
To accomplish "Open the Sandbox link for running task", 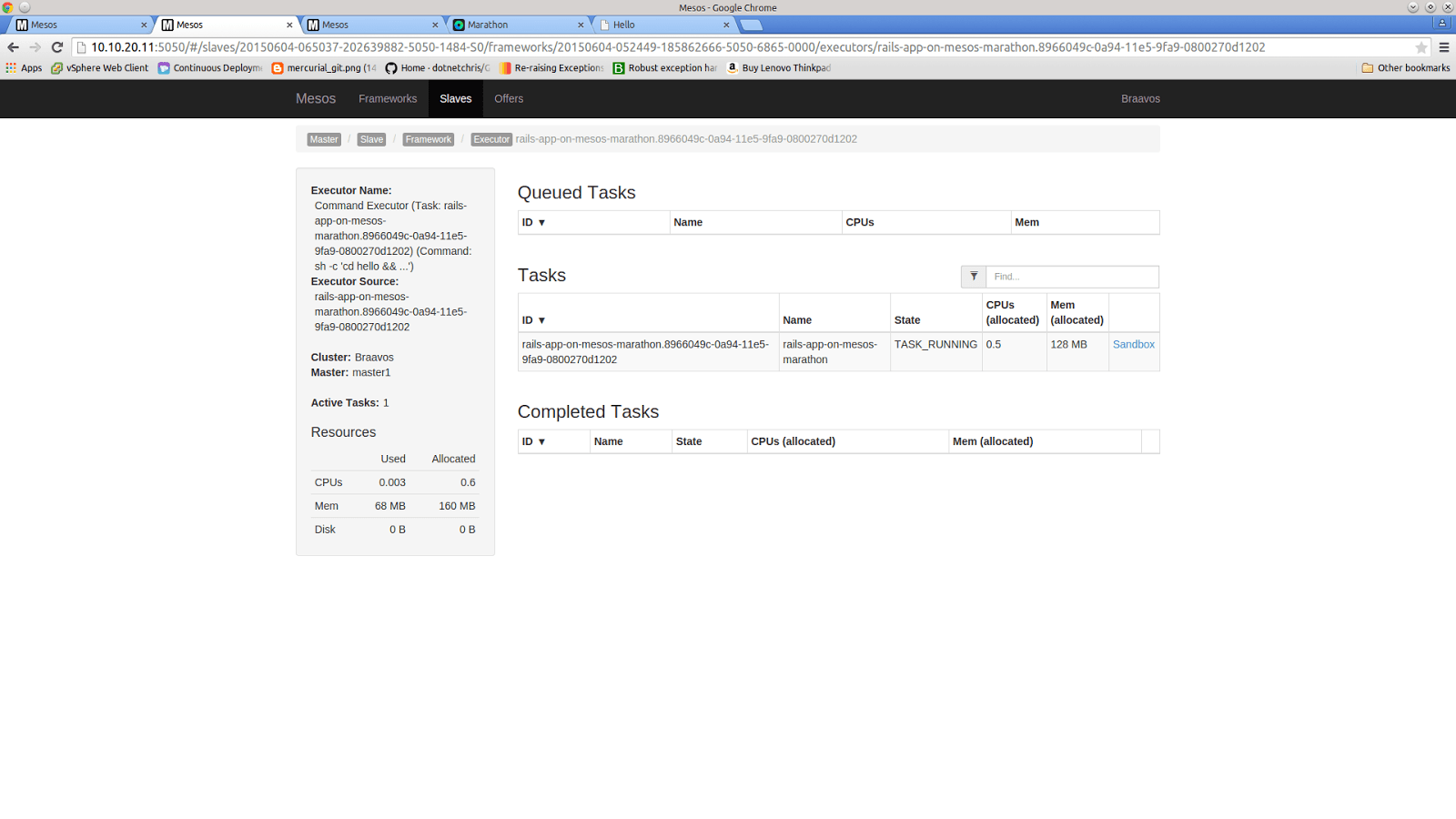I will pos(1133,345).
